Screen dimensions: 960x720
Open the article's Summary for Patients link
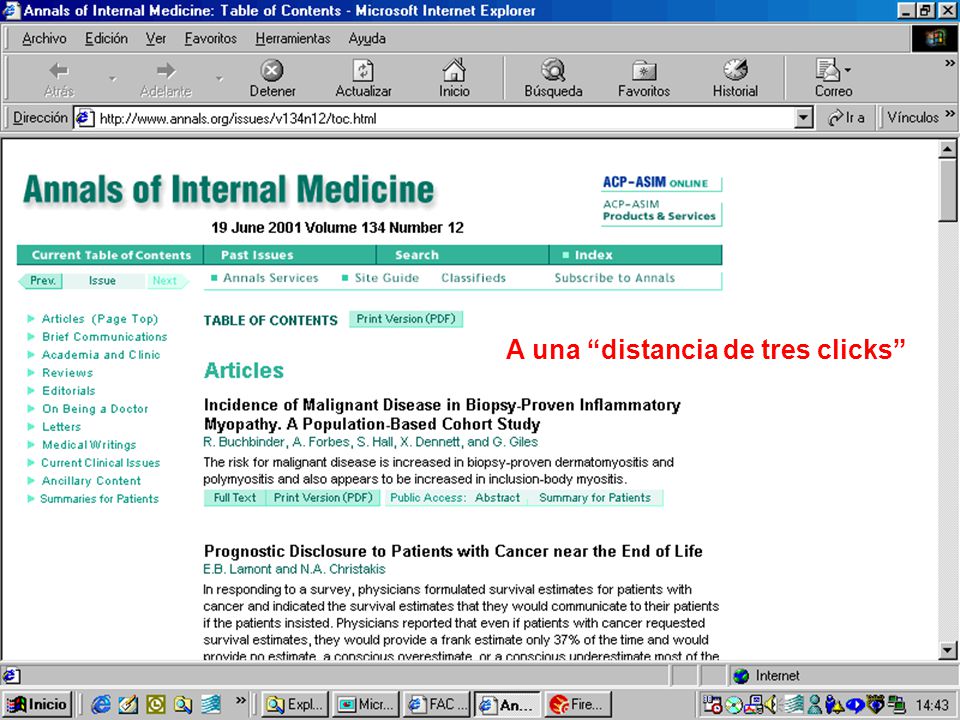coord(594,498)
